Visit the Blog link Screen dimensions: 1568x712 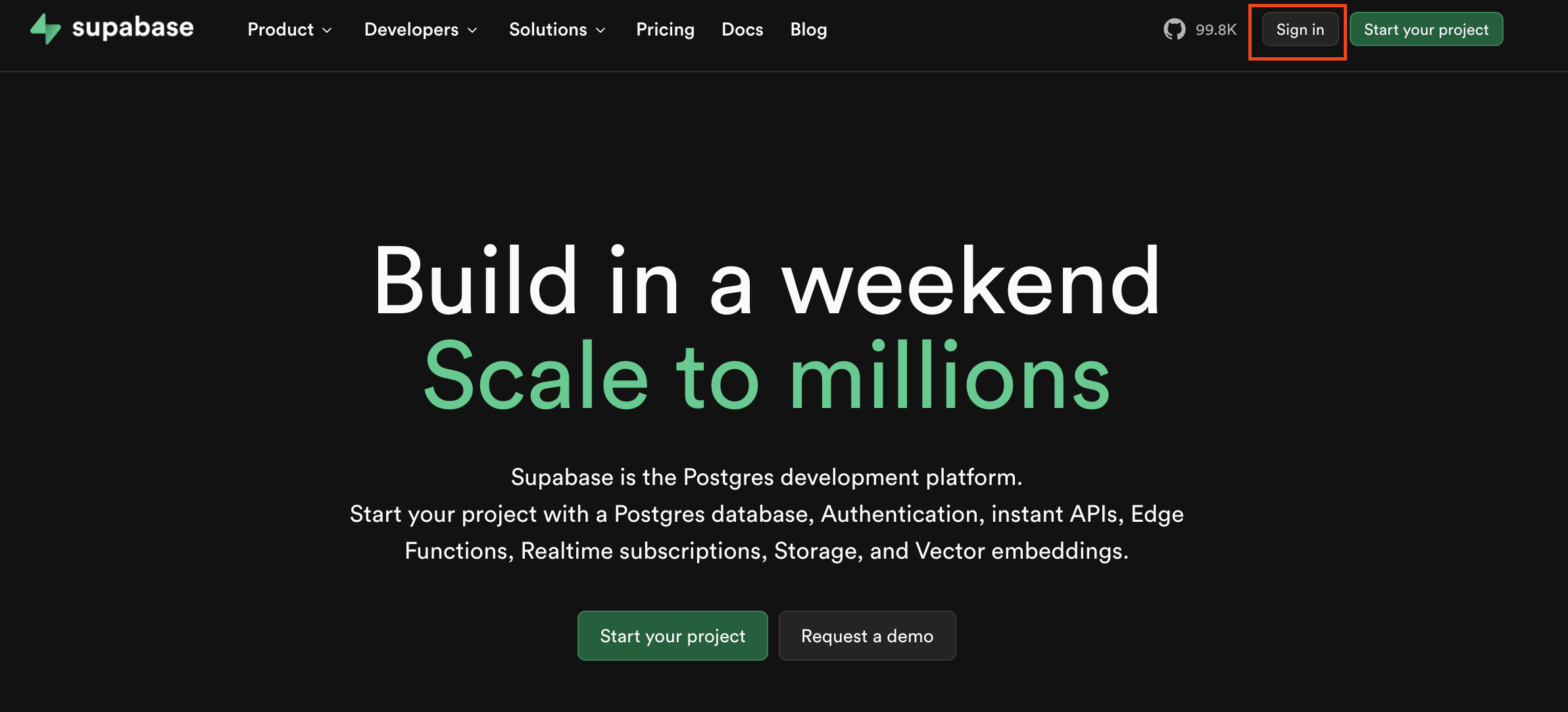click(808, 30)
